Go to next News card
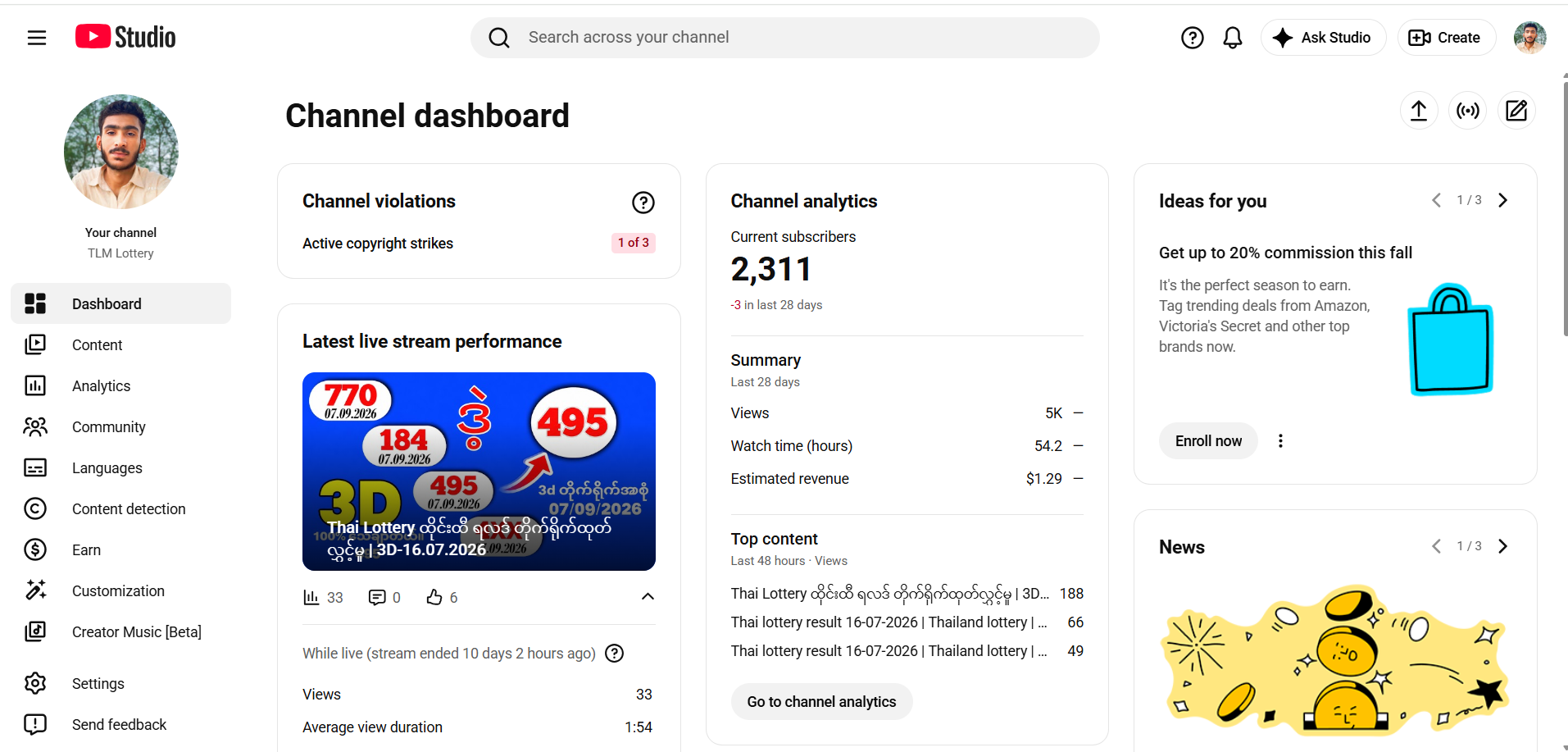Screen dimensions: 1568x752 pos(1503,547)
